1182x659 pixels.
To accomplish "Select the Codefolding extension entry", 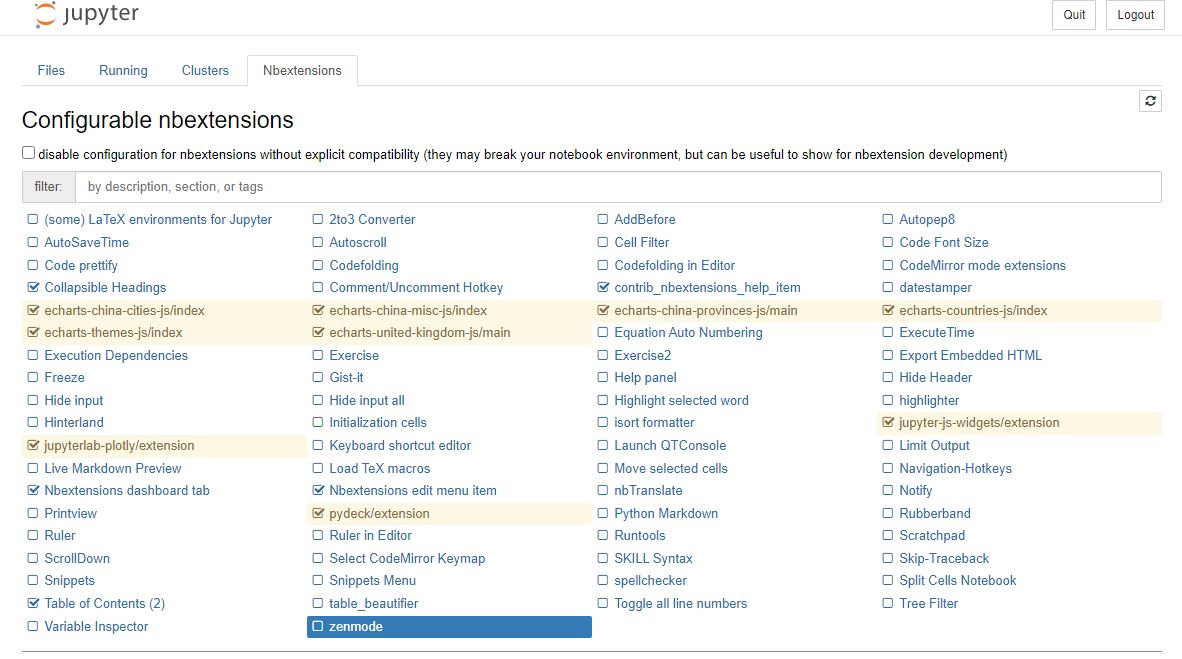I will point(363,265).
